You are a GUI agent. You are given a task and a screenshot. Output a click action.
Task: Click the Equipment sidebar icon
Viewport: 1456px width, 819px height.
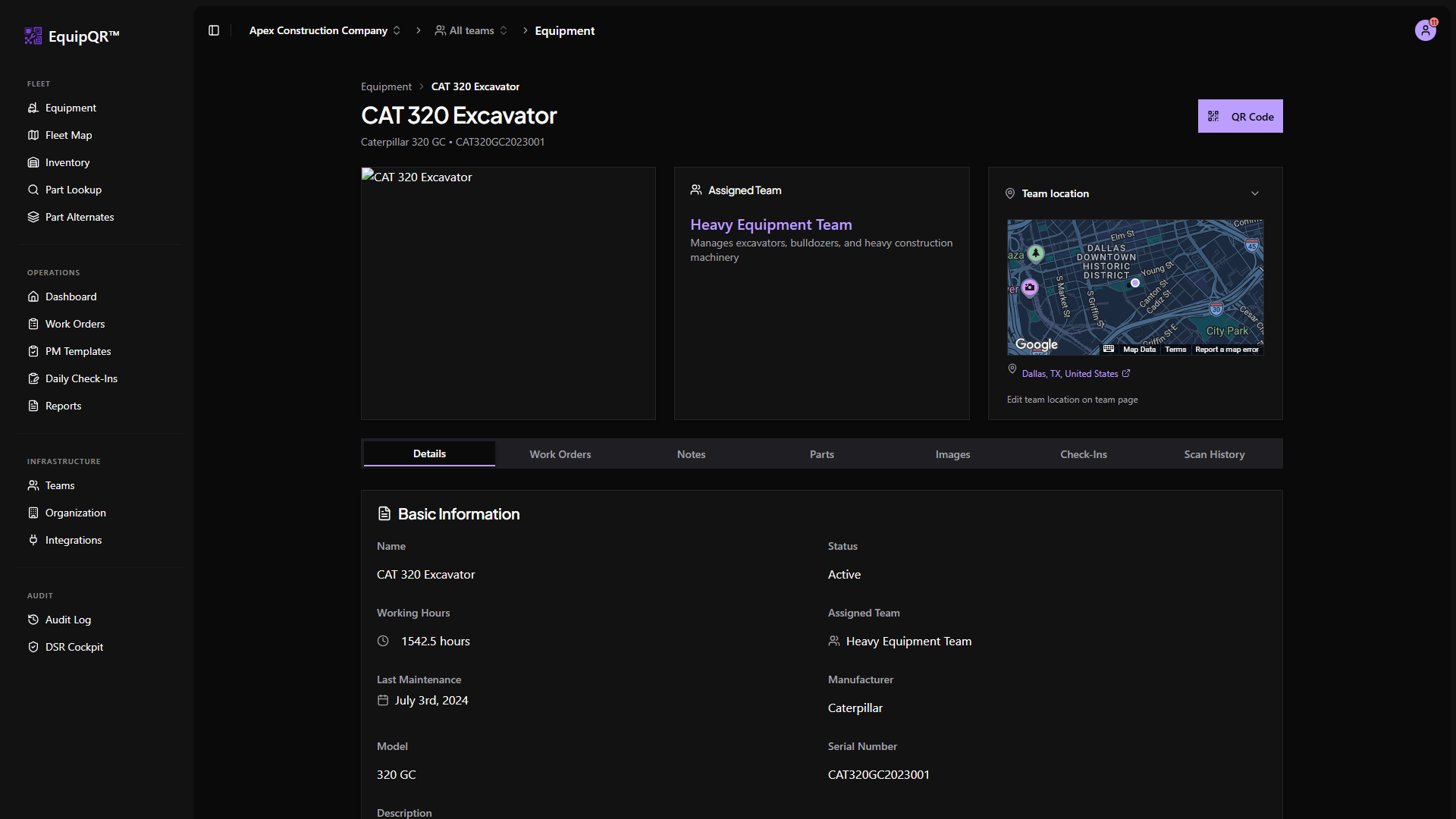[33, 108]
